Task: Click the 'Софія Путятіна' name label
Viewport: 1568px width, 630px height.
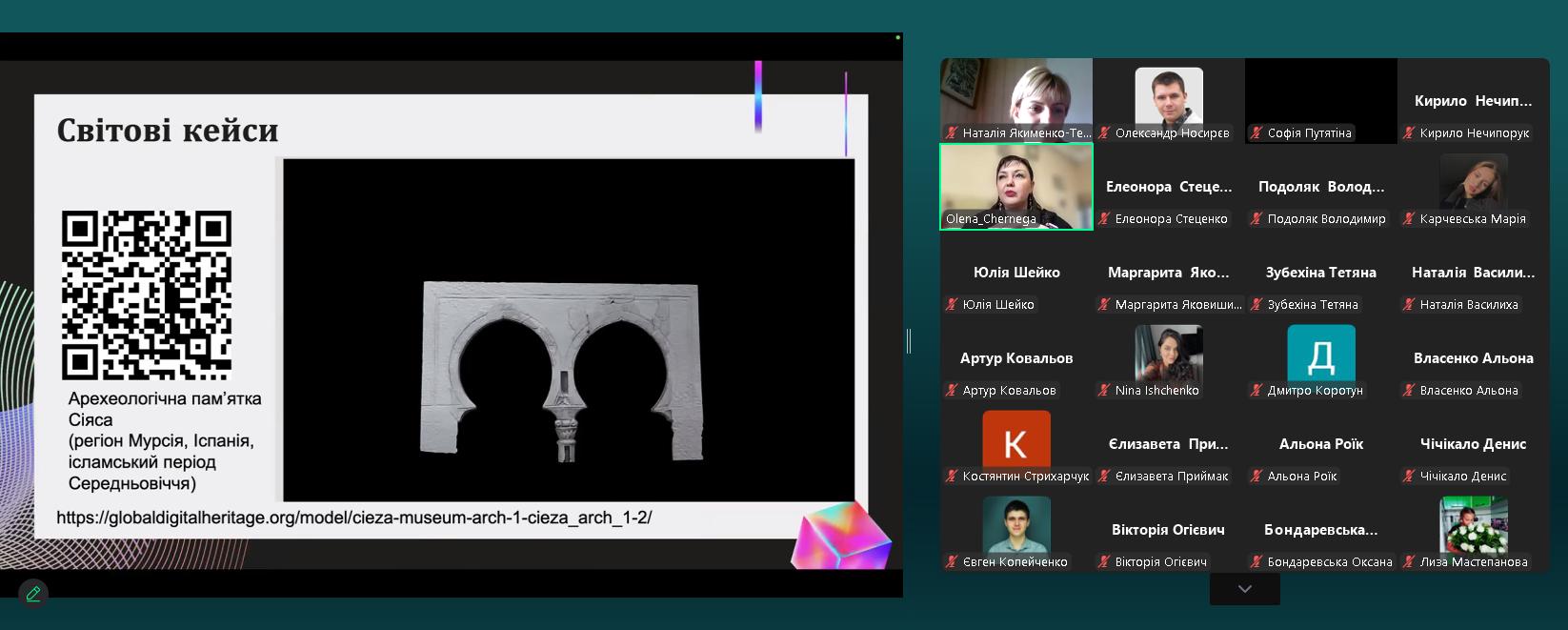Action: (1309, 133)
